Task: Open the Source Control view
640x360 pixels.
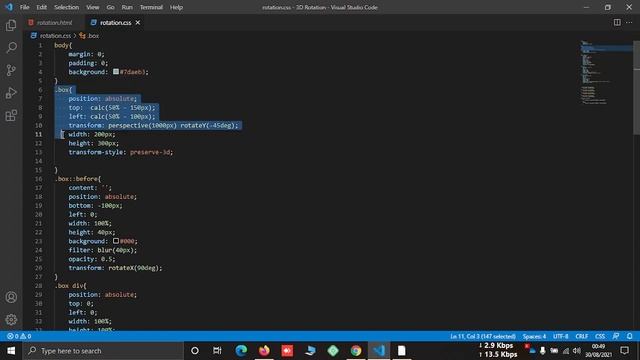Action: pyautogui.click(x=11, y=70)
